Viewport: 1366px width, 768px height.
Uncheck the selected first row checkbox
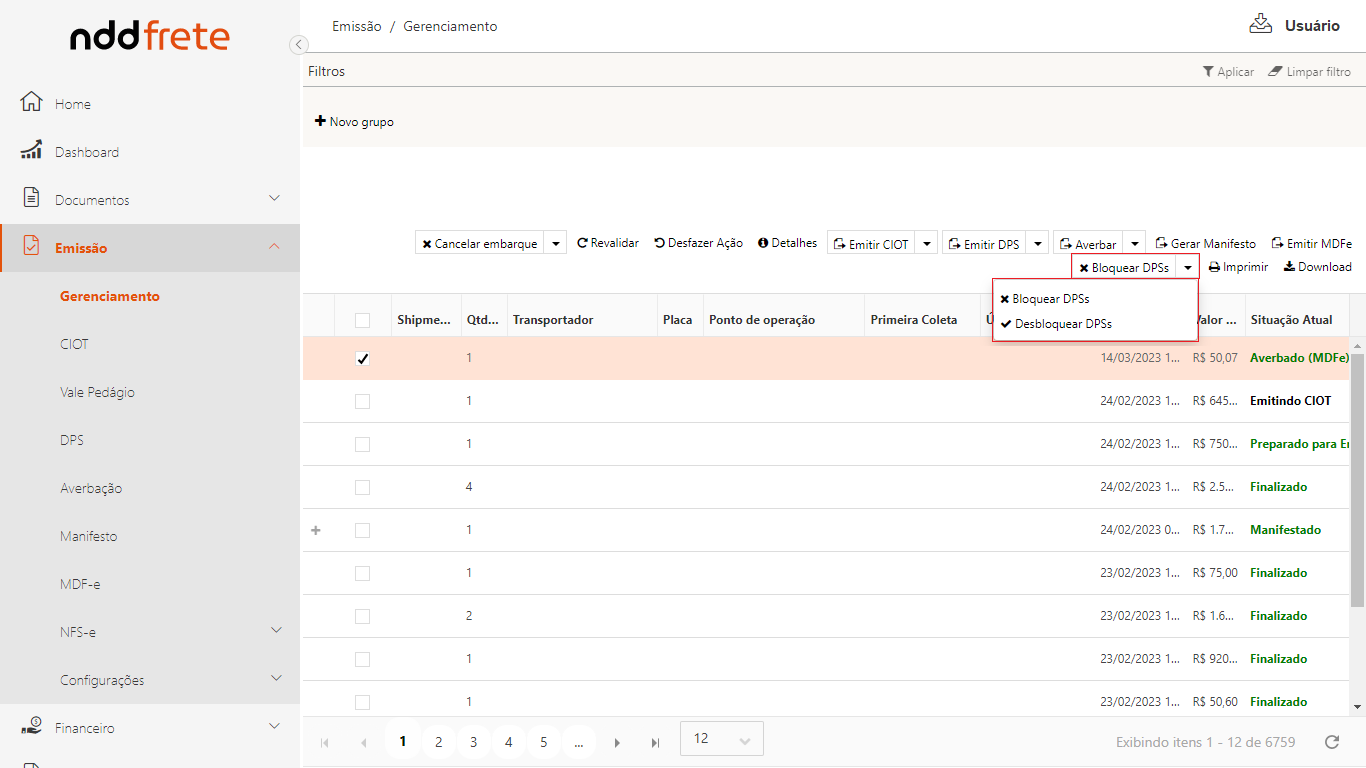tap(363, 359)
